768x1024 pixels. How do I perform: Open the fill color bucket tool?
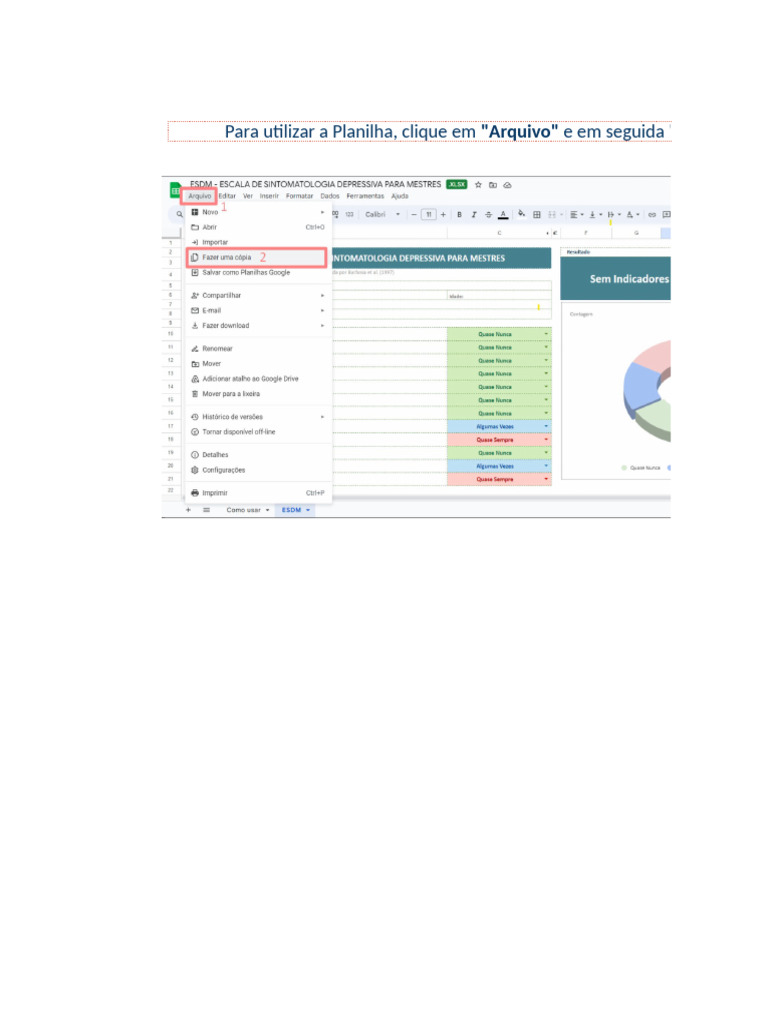pyautogui.click(x=521, y=214)
